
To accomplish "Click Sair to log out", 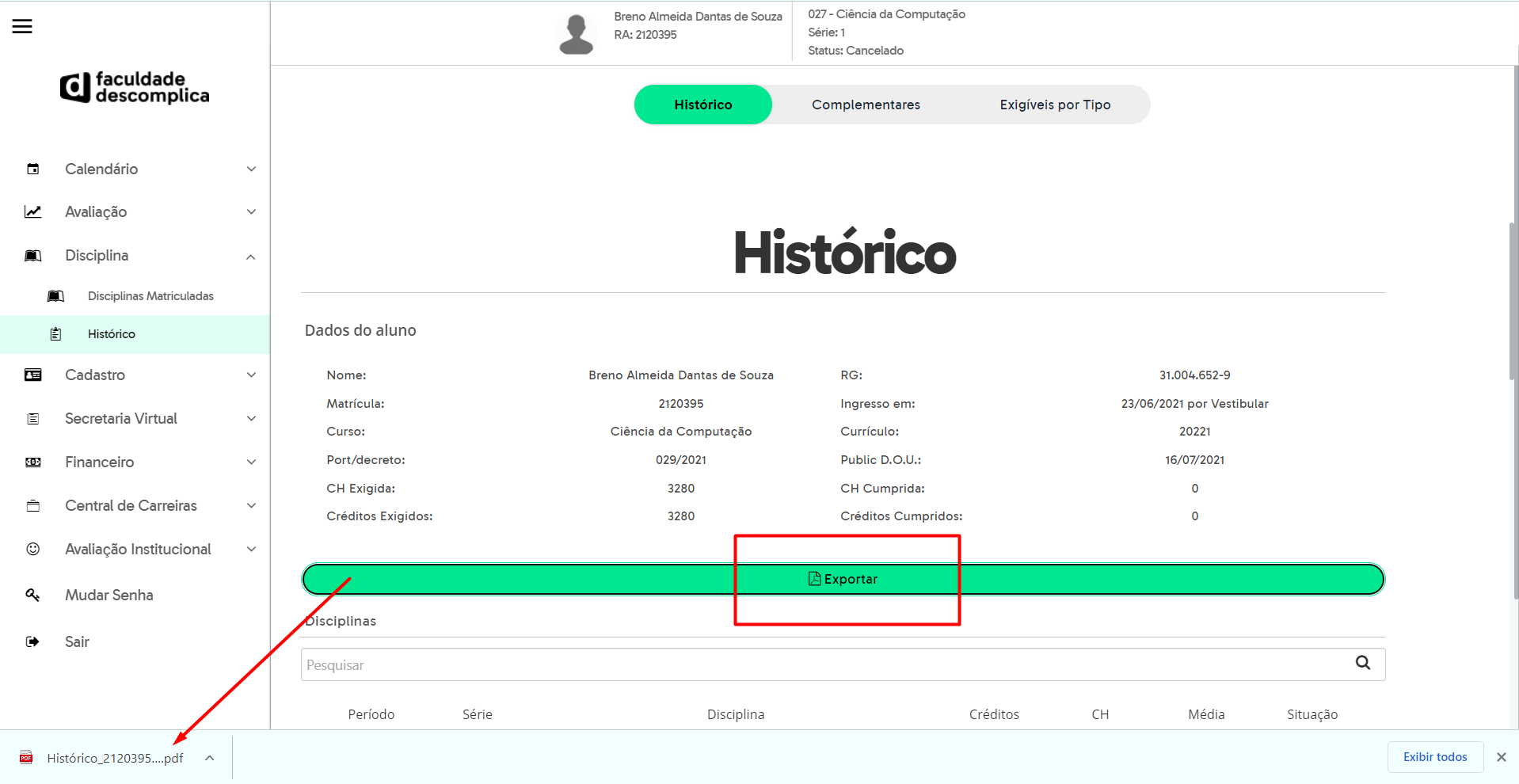I will pos(77,641).
